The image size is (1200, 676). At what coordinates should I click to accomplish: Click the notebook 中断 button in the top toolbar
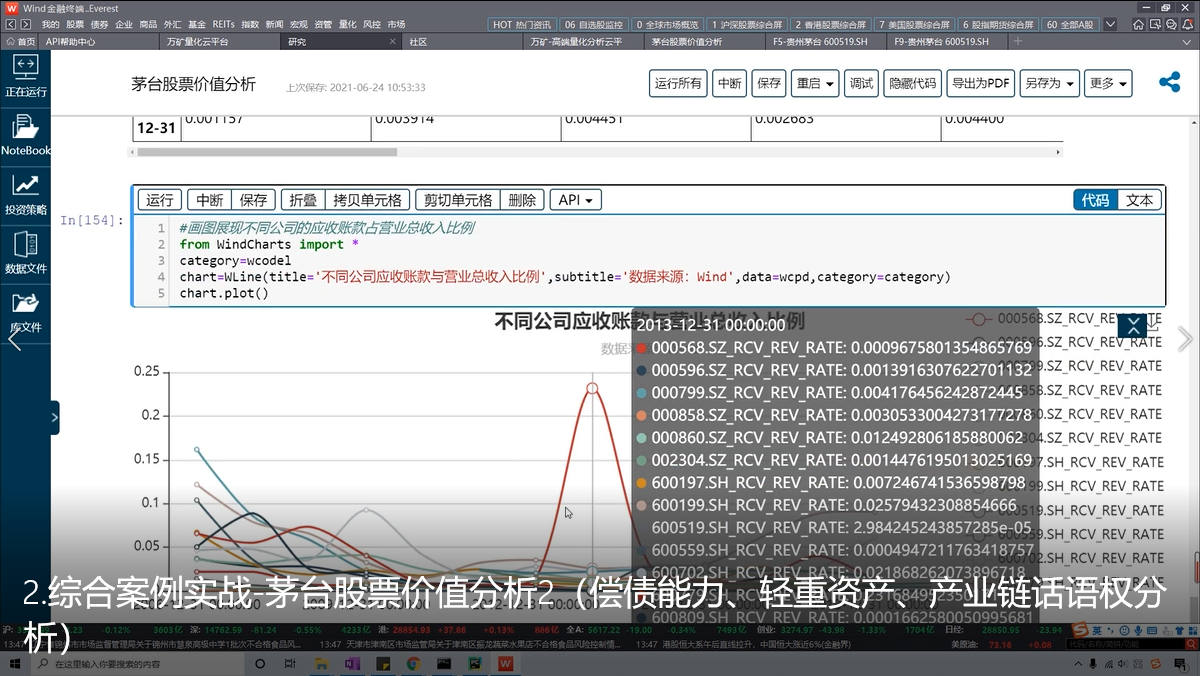click(730, 84)
